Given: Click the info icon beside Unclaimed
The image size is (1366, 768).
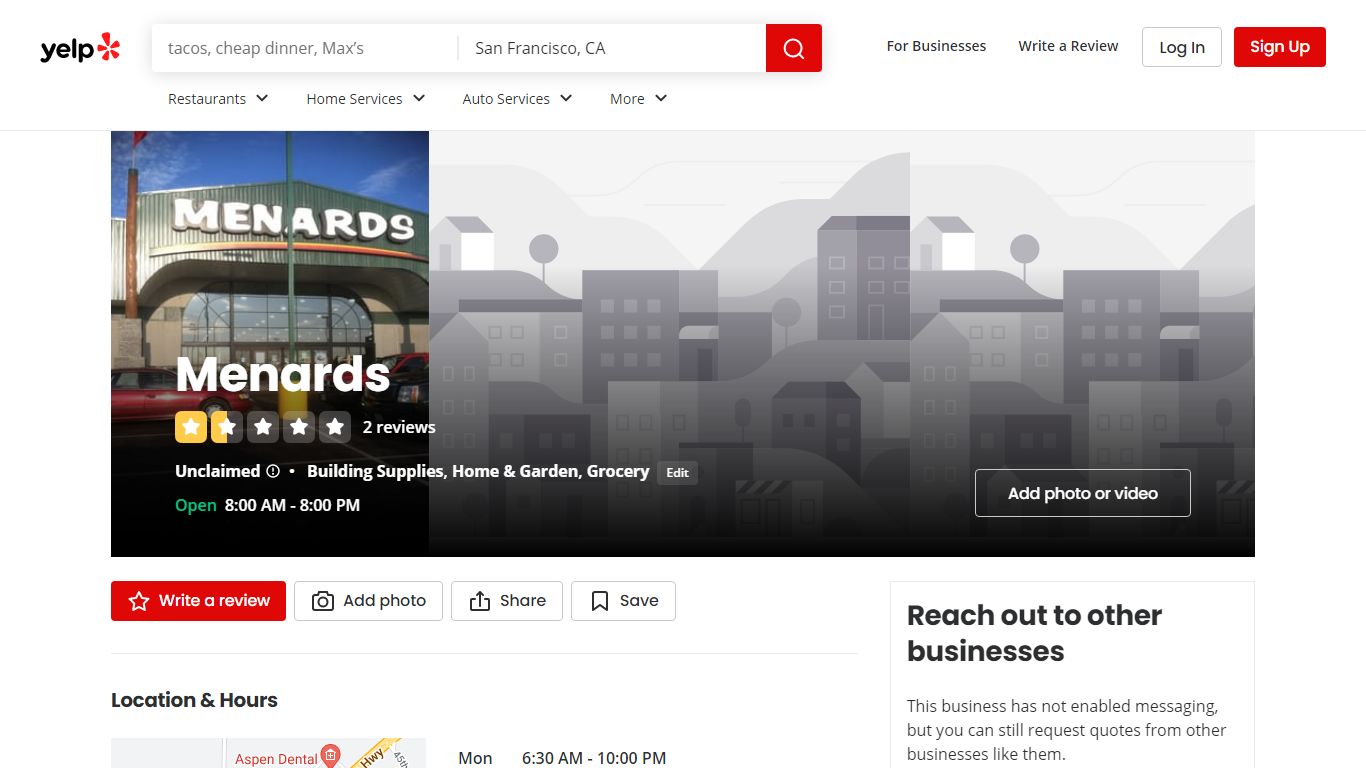Looking at the screenshot, I should click(x=273, y=471).
